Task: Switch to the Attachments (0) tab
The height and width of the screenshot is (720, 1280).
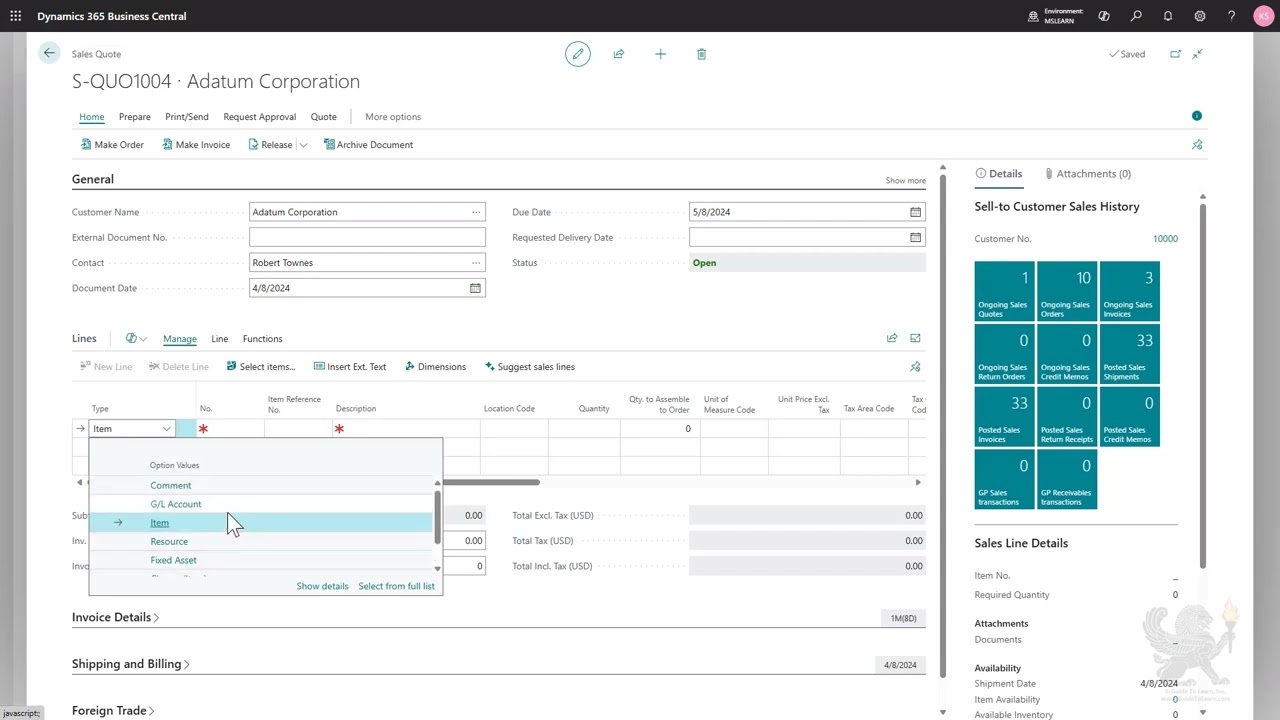Action: (x=1087, y=174)
